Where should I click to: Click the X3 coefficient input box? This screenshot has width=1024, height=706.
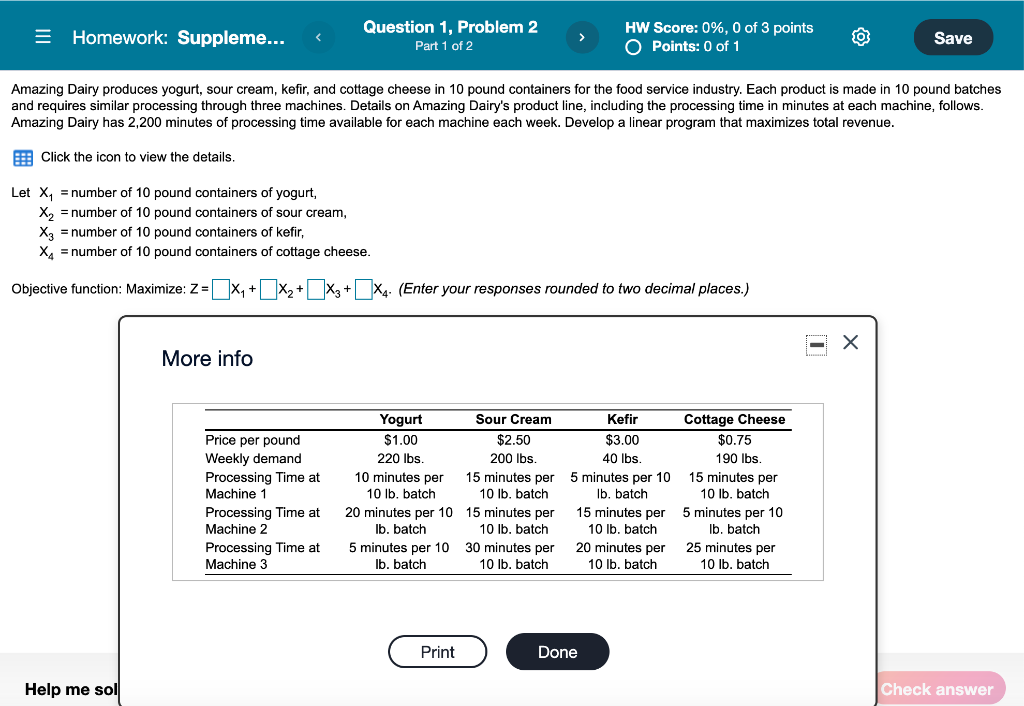(316, 289)
